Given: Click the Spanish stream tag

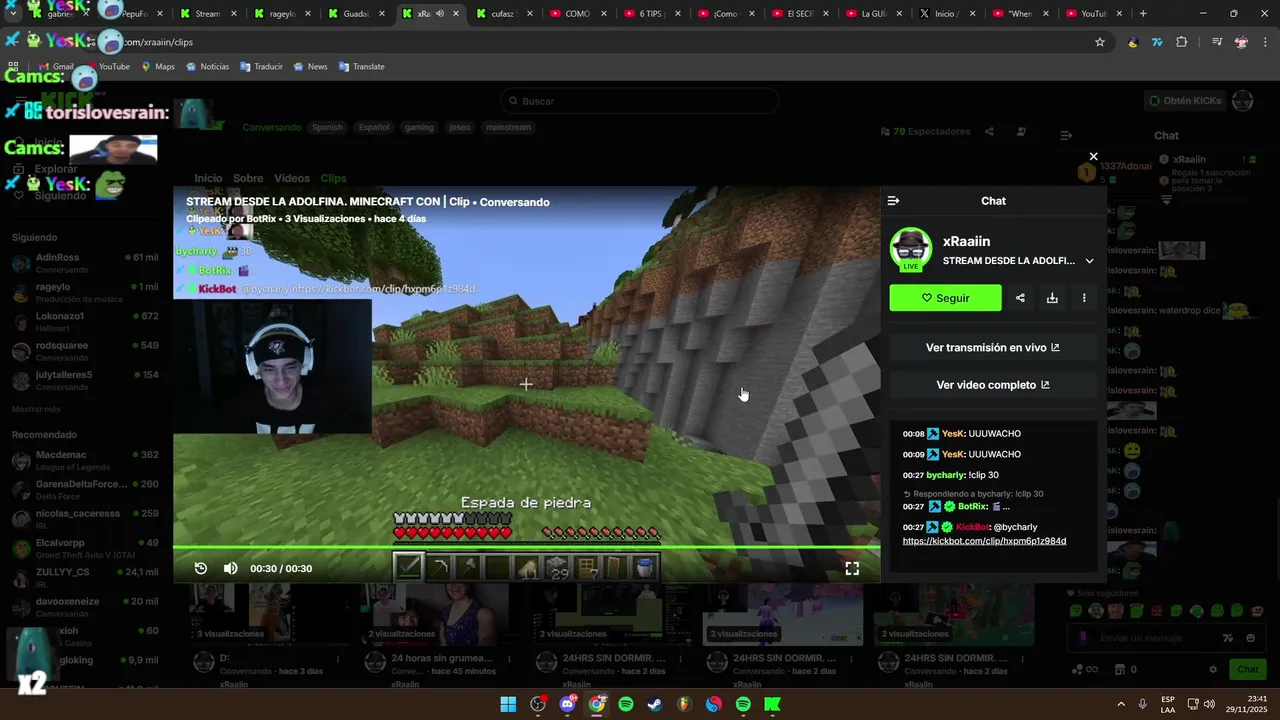Looking at the screenshot, I should [327, 127].
